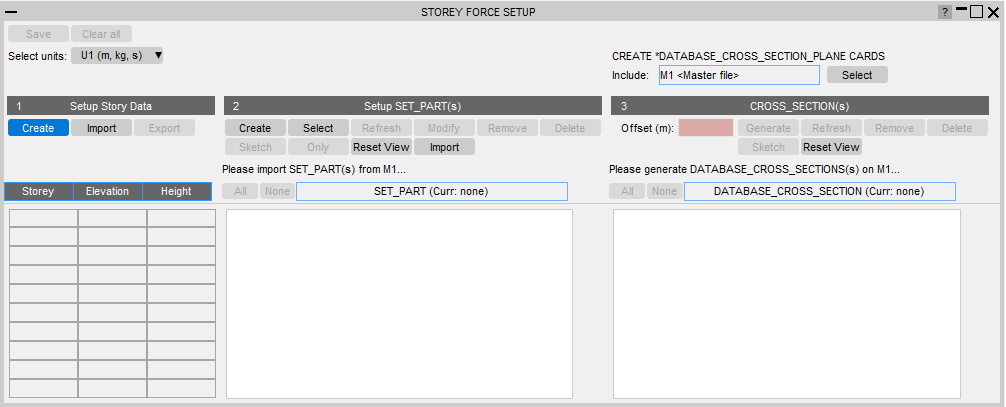Screen dimensions: 1006x407
Task: Click Select button beside Include field
Action: click(856, 75)
